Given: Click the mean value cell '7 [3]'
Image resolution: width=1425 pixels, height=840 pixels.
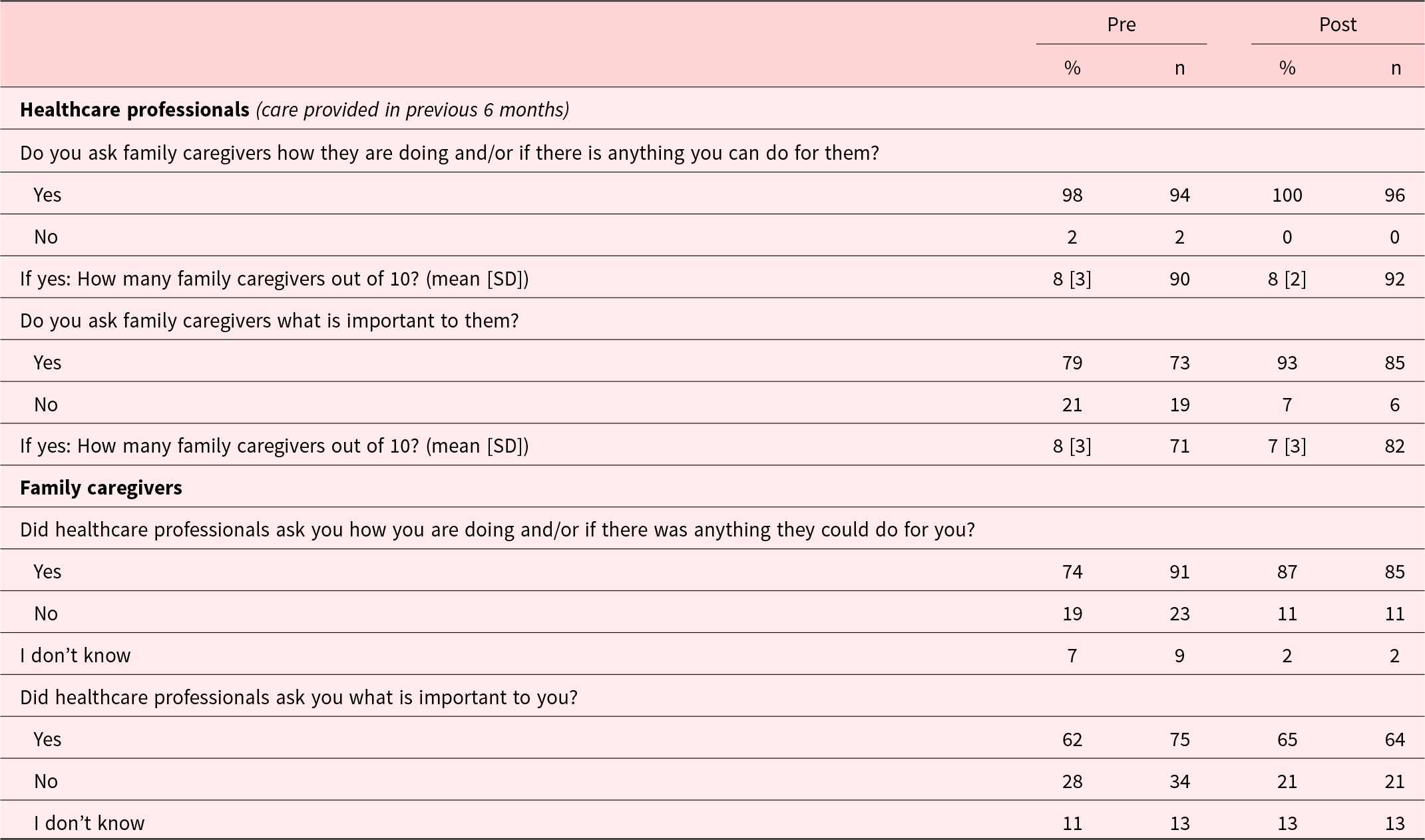Looking at the screenshot, I should pyautogui.click(x=1287, y=445).
